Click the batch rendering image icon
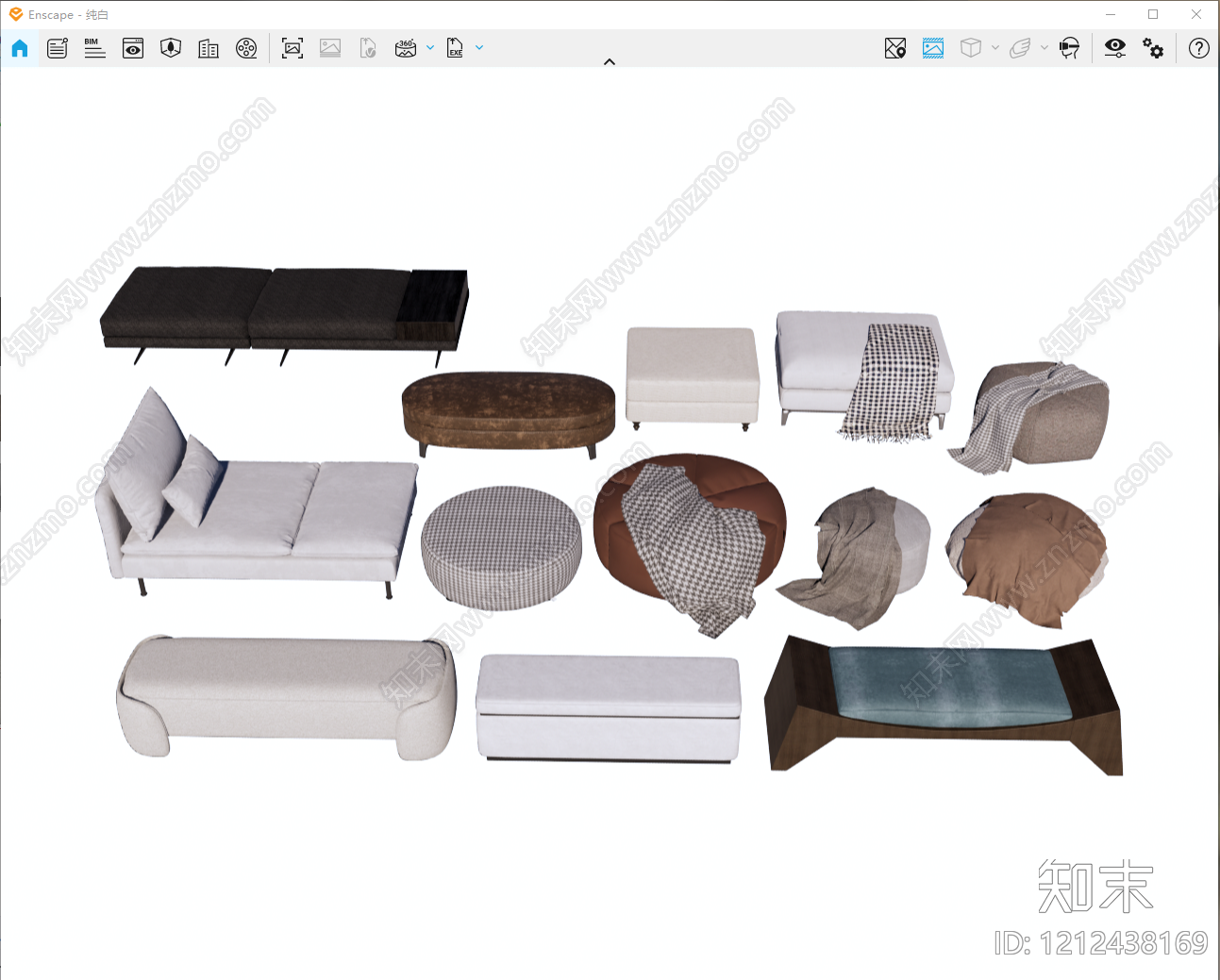The image size is (1220, 980). (330, 48)
